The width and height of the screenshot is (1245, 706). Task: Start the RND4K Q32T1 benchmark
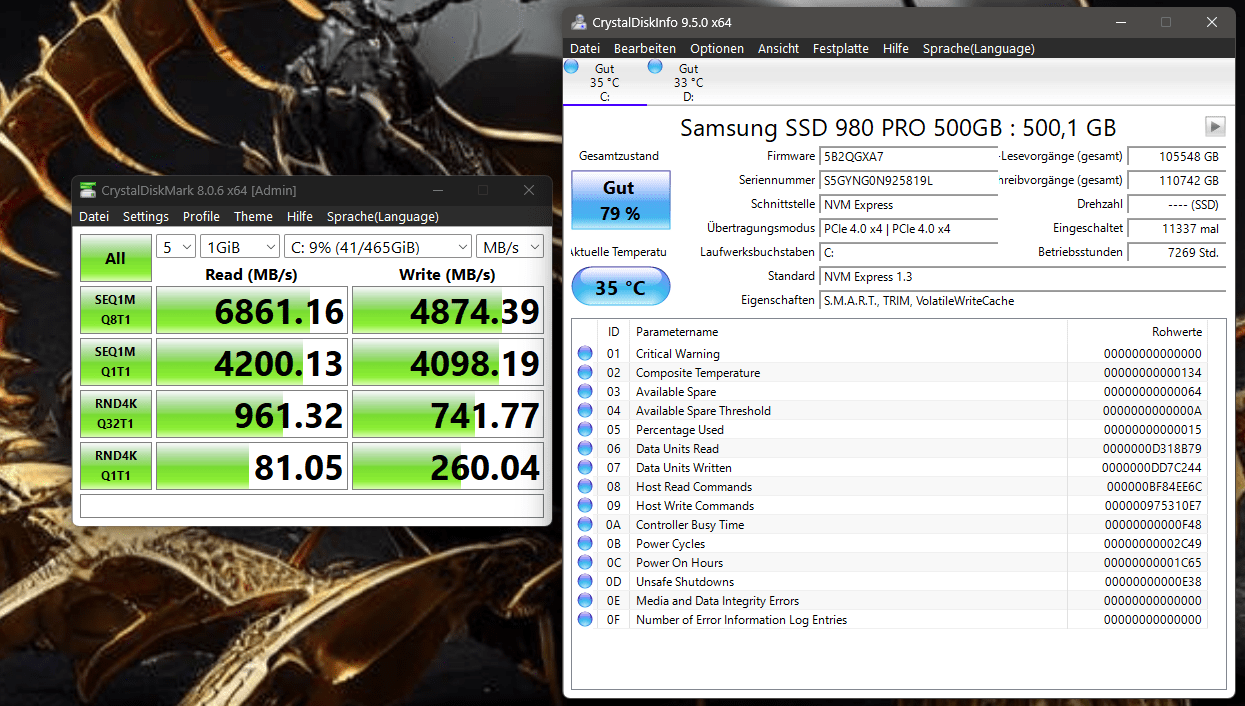(116, 414)
